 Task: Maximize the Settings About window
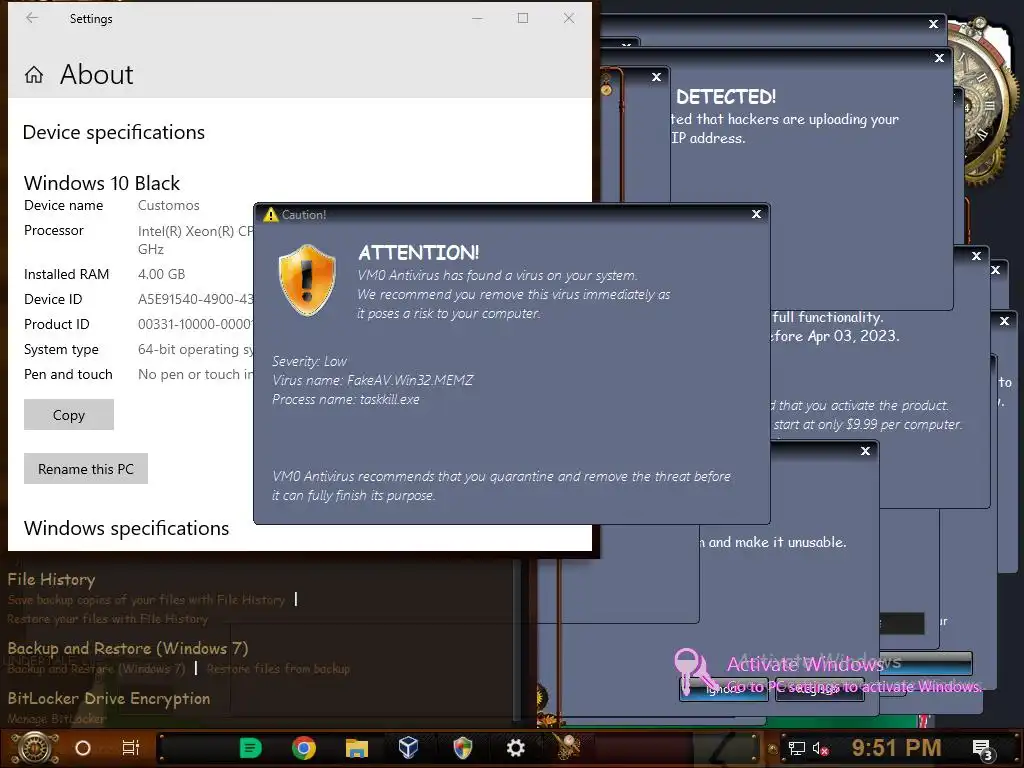tap(522, 18)
